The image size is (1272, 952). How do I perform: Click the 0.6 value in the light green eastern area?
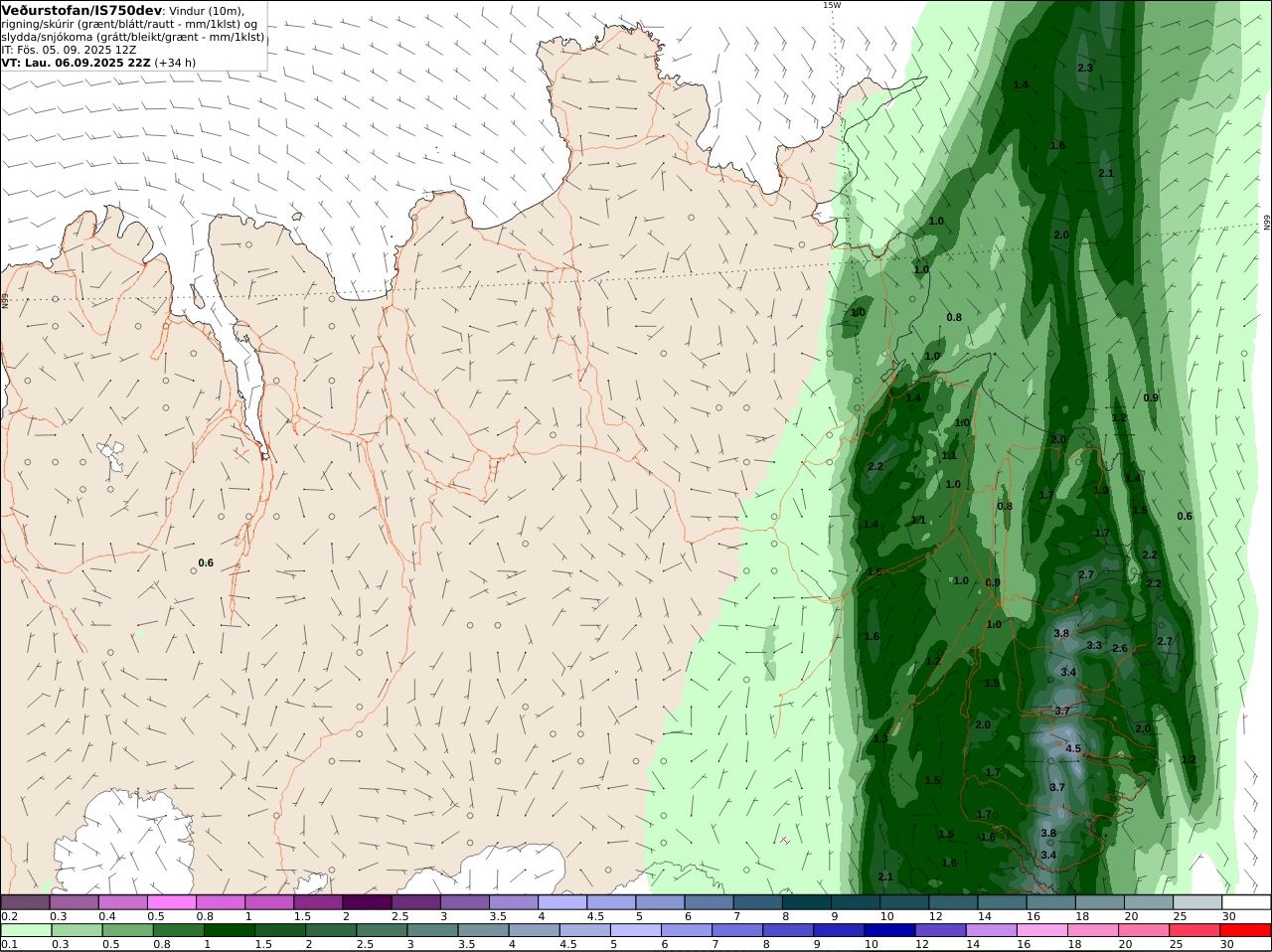click(1185, 516)
